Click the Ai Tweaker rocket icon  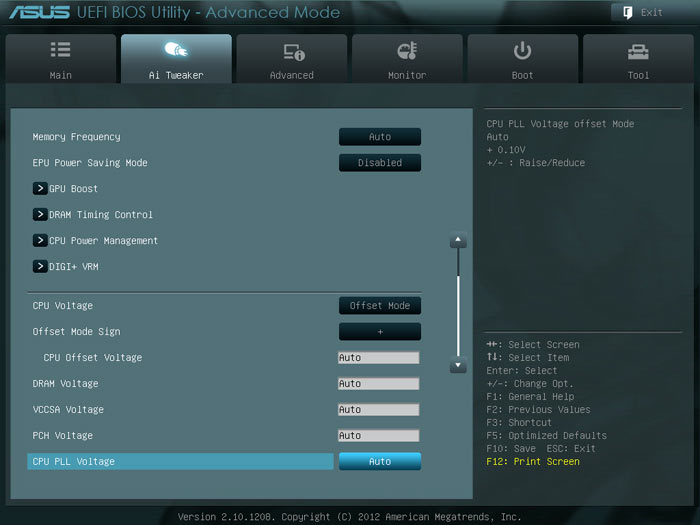(x=176, y=49)
